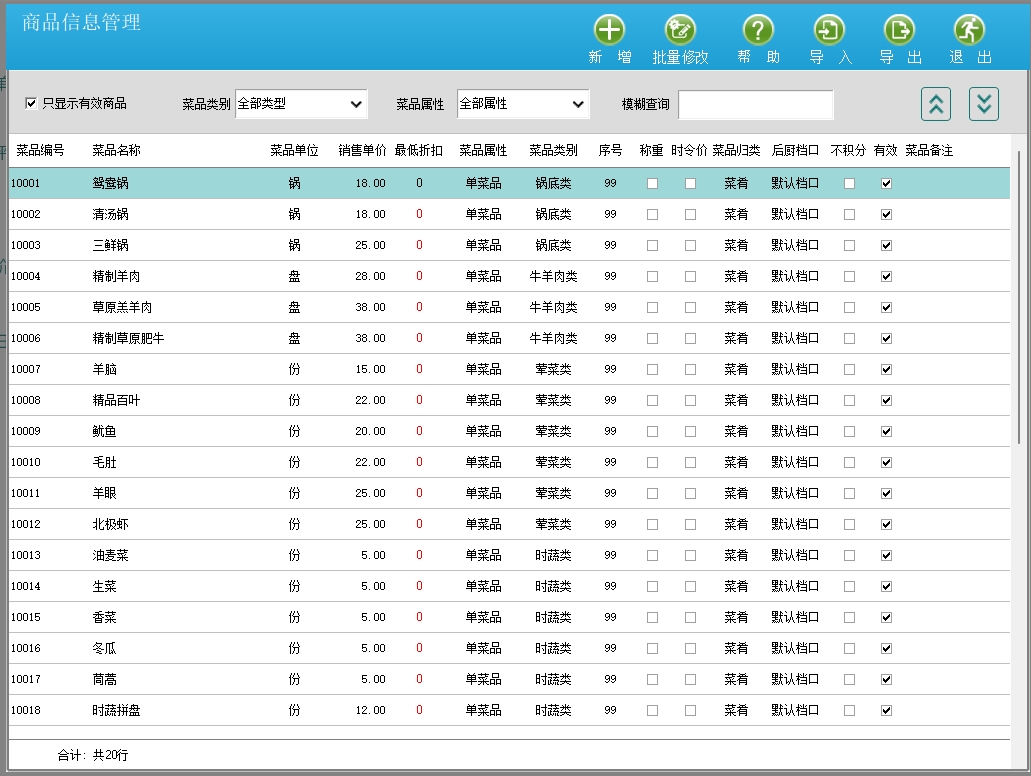The width and height of the screenshot is (1031, 776).
Task: Click the double down-arrow expand icon
Action: pos(984,103)
